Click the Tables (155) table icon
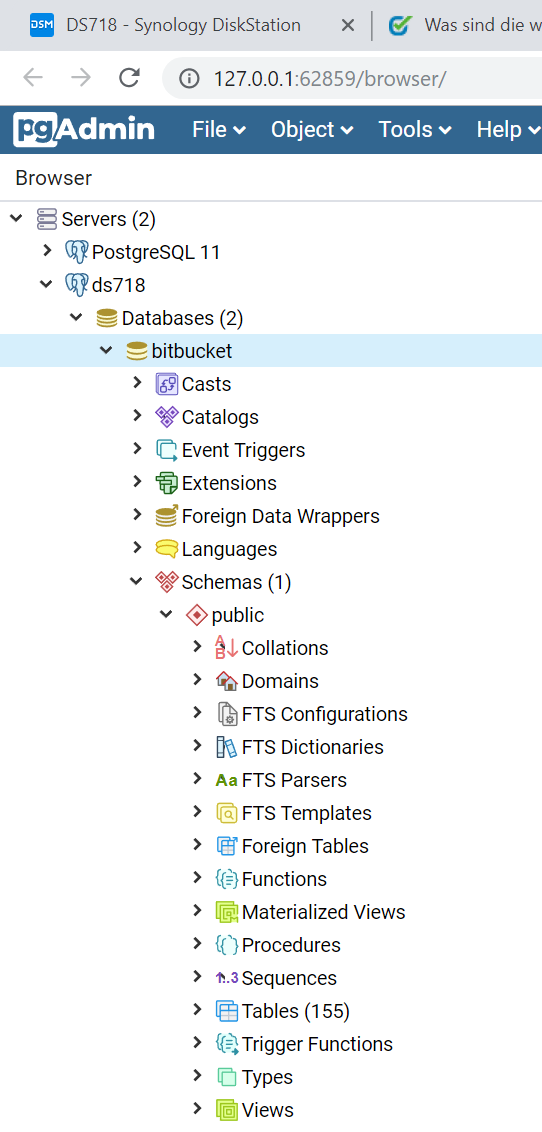 coord(227,1011)
